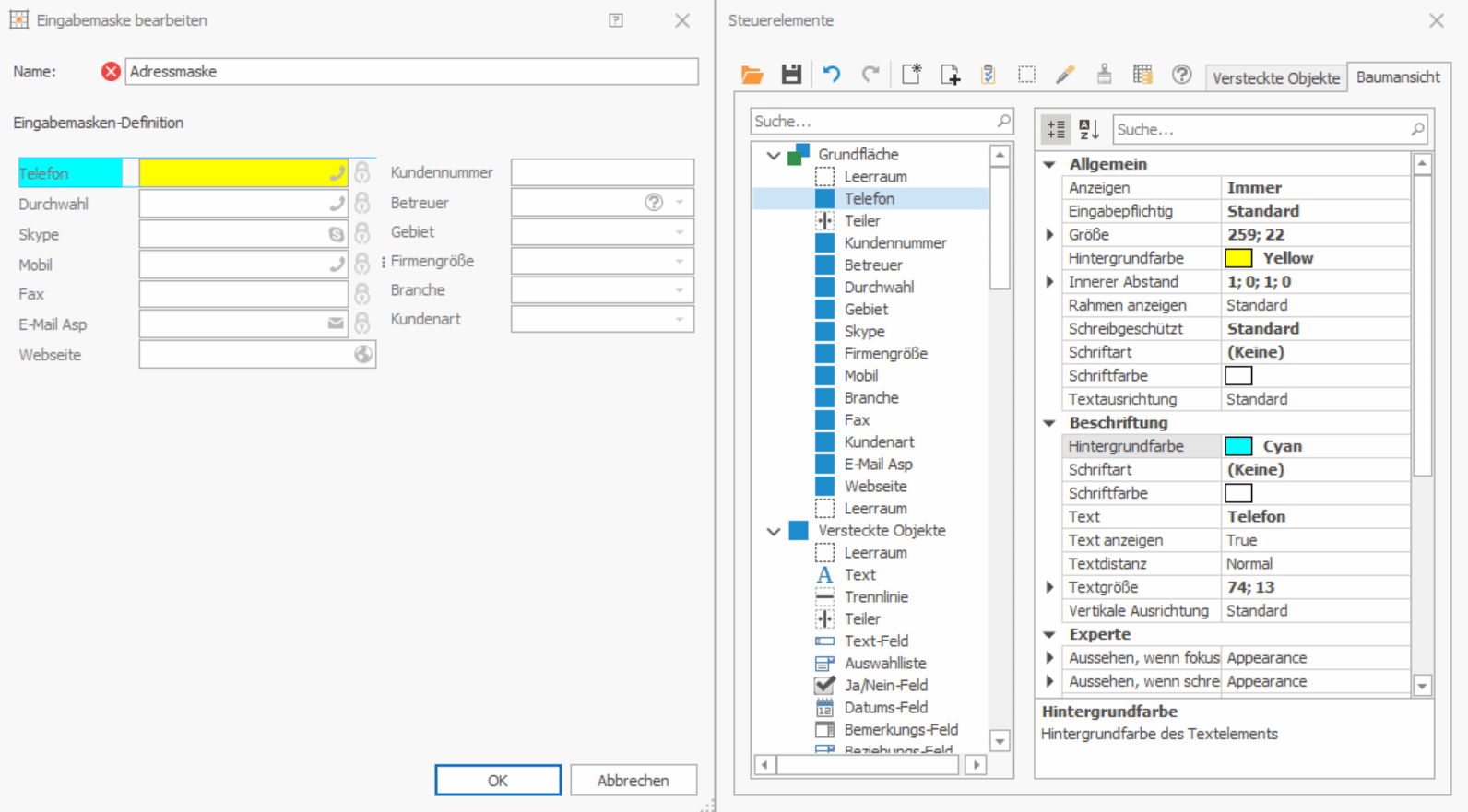Collapse the Experte property category

(1049, 635)
